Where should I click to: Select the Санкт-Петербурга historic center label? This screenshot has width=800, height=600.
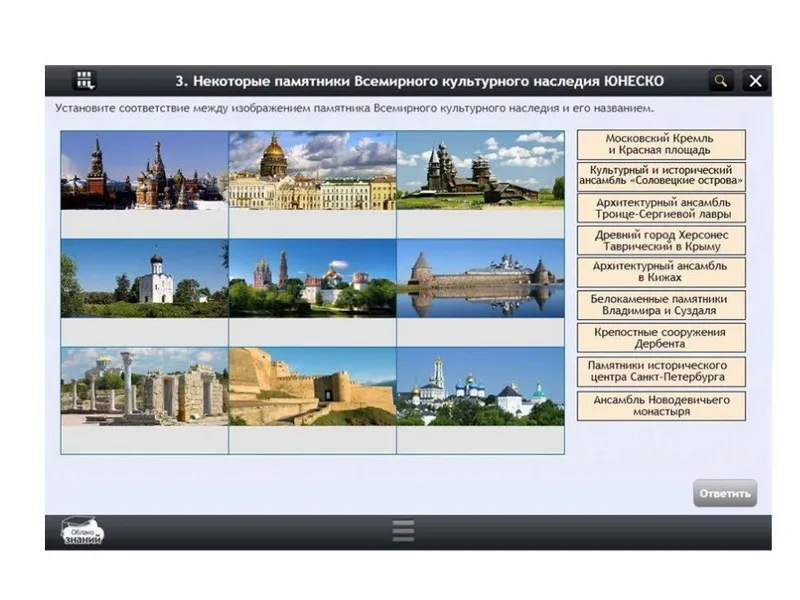pyautogui.click(x=660, y=371)
